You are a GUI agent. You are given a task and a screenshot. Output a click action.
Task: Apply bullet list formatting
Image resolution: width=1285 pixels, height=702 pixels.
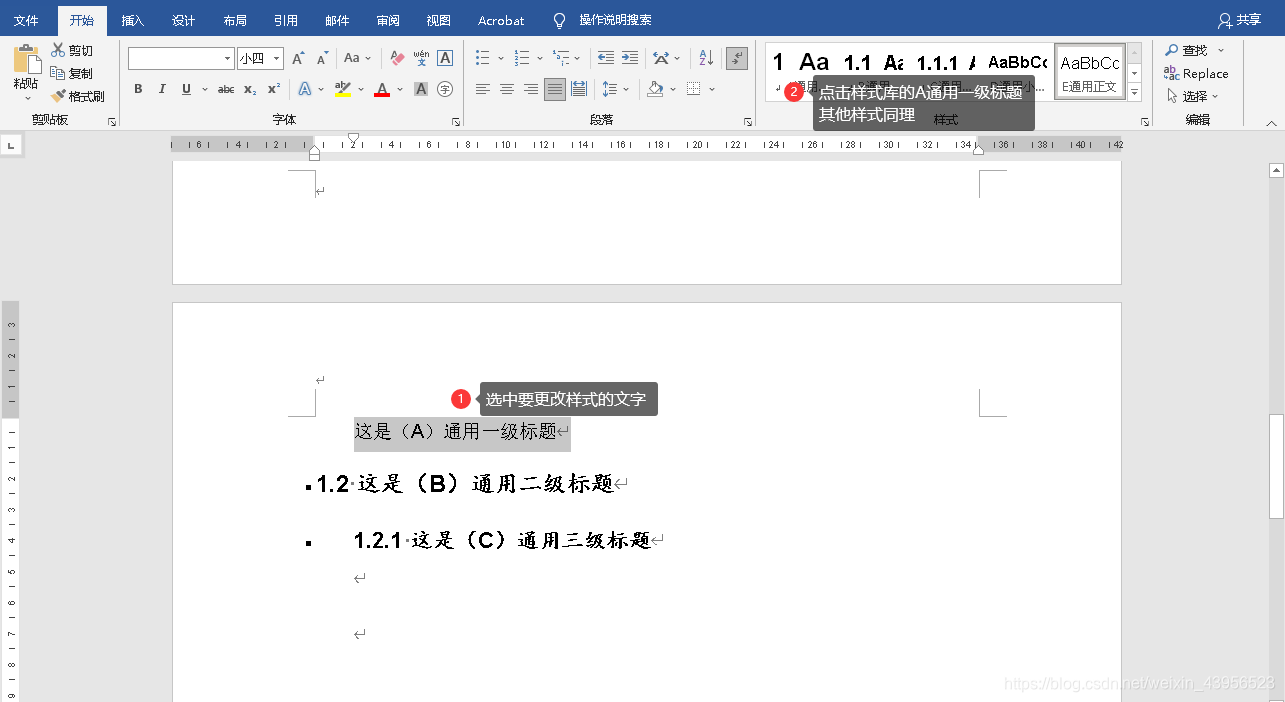point(483,58)
